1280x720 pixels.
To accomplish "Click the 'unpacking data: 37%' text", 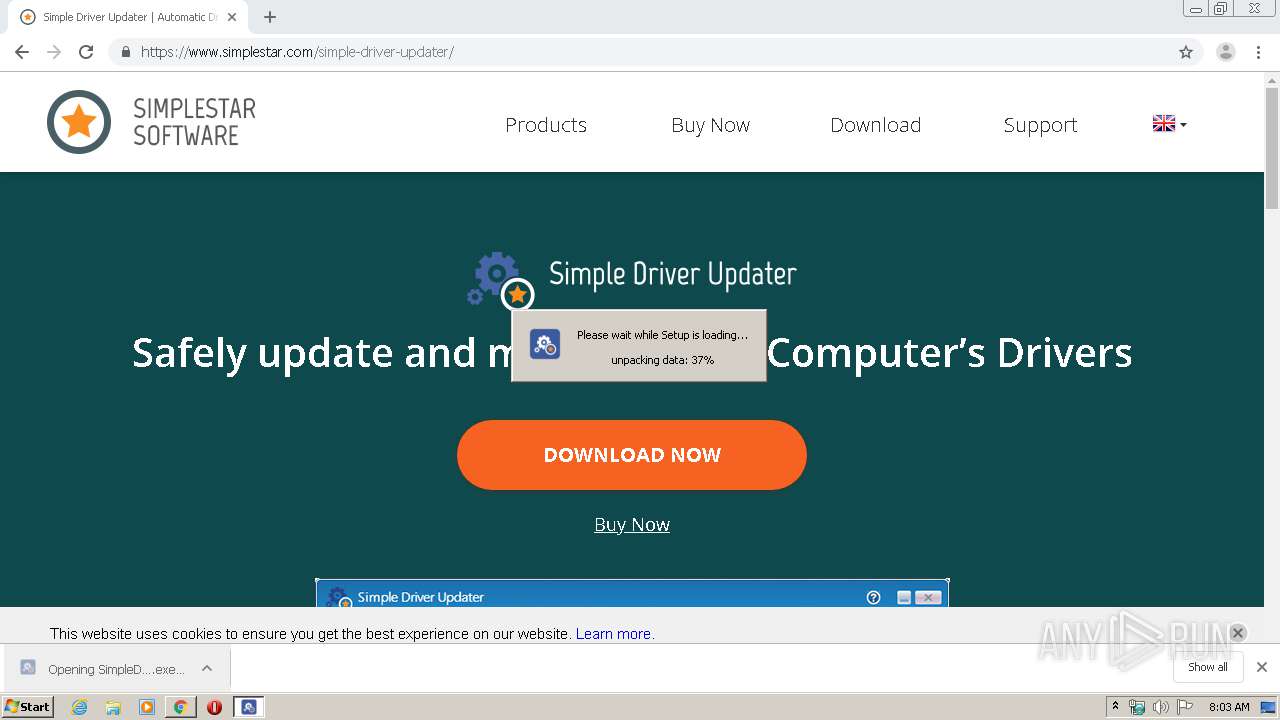I will [663, 360].
